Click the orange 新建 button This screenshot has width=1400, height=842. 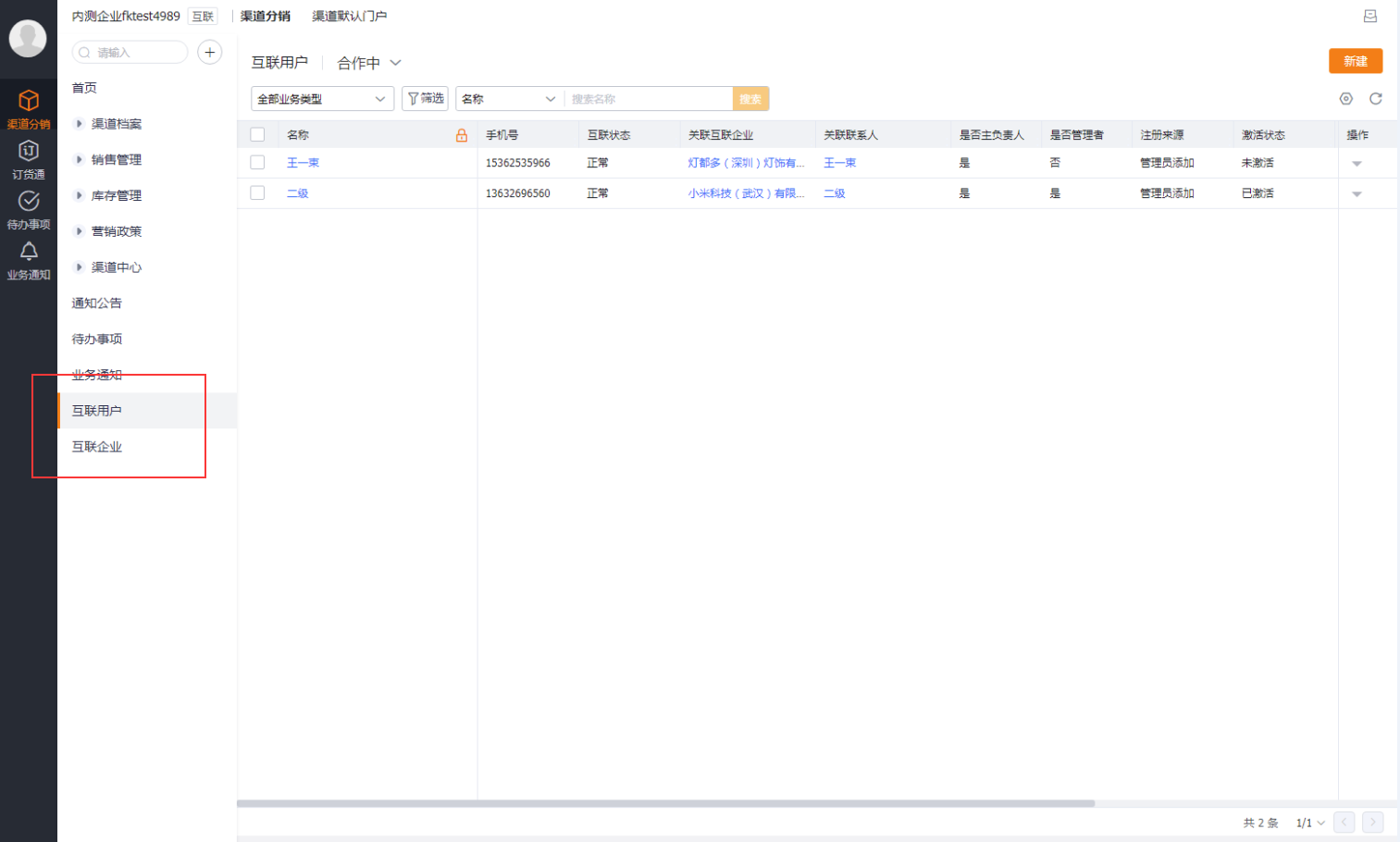(1356, 61)
